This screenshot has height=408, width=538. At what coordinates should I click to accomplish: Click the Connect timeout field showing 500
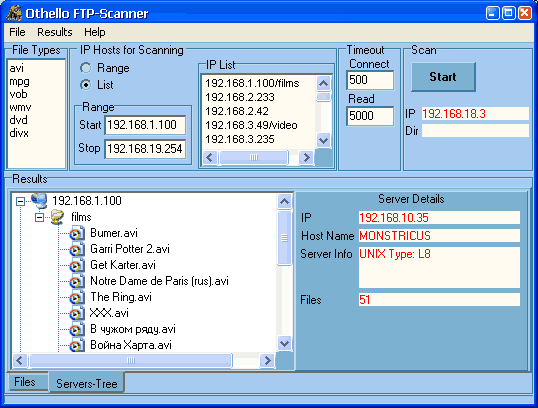point(370,80)
